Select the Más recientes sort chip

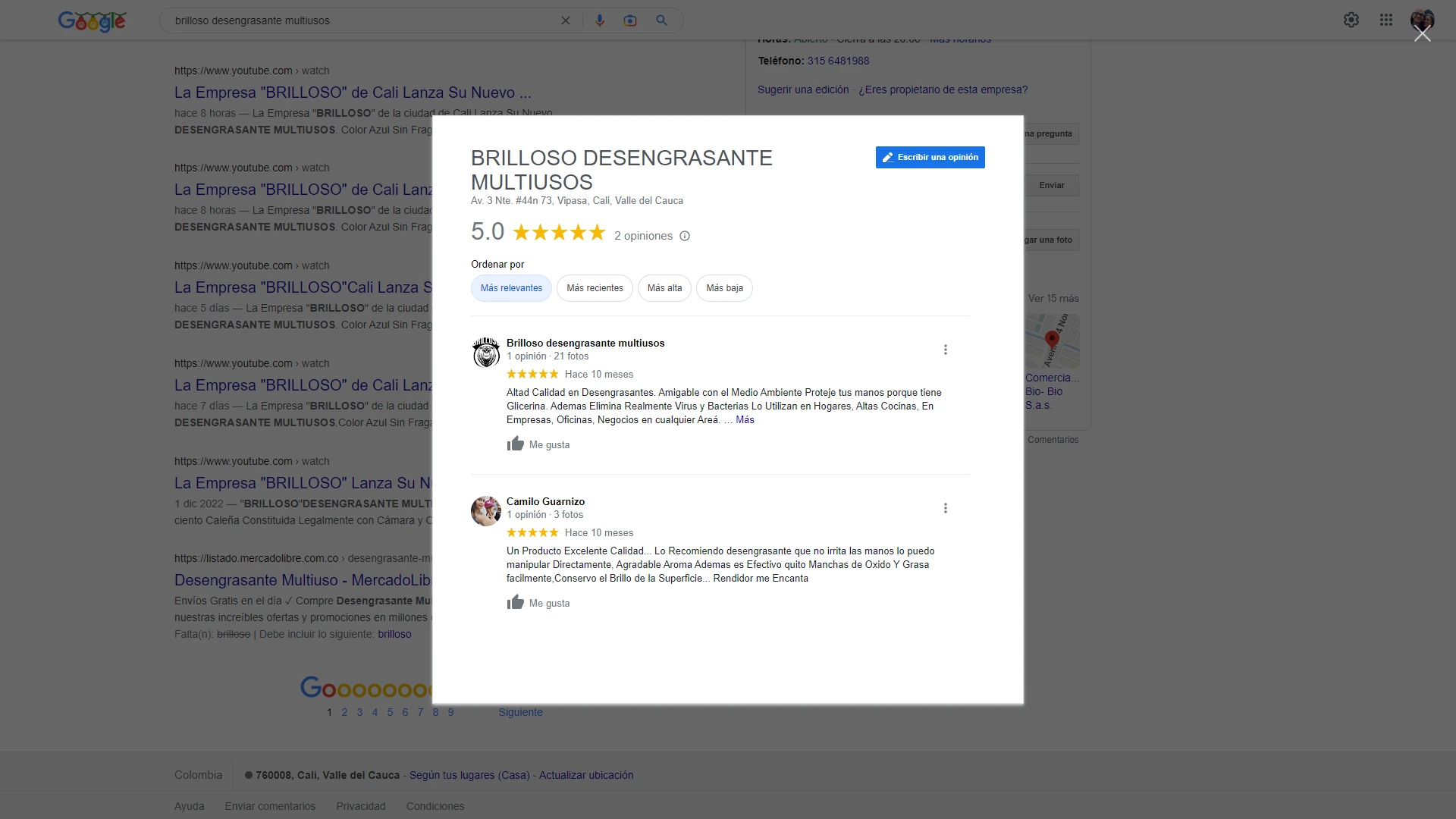595,288
